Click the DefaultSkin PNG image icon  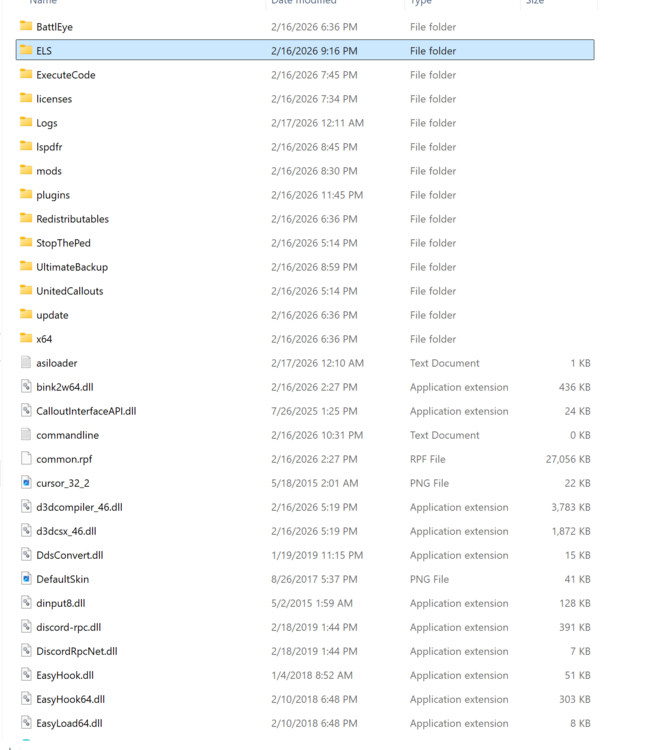coord(26,578)
